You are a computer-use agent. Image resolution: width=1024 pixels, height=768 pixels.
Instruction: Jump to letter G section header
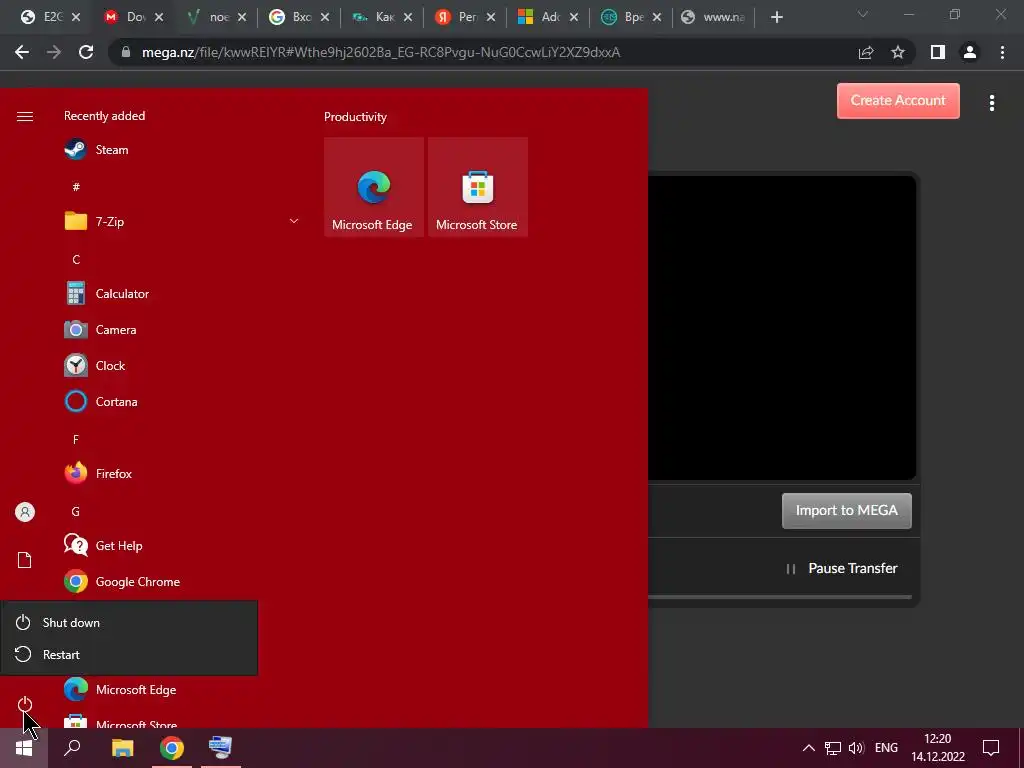click(x=76, y=511)
